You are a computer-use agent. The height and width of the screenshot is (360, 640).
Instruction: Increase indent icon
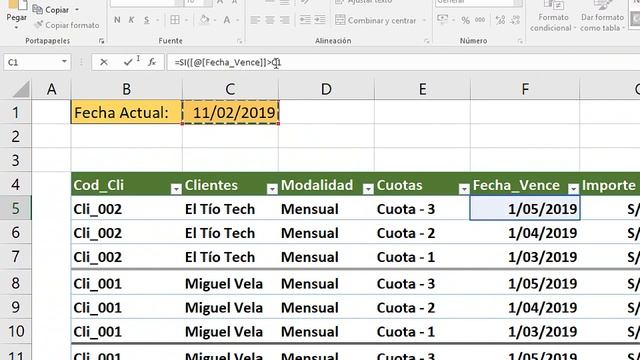320,20
